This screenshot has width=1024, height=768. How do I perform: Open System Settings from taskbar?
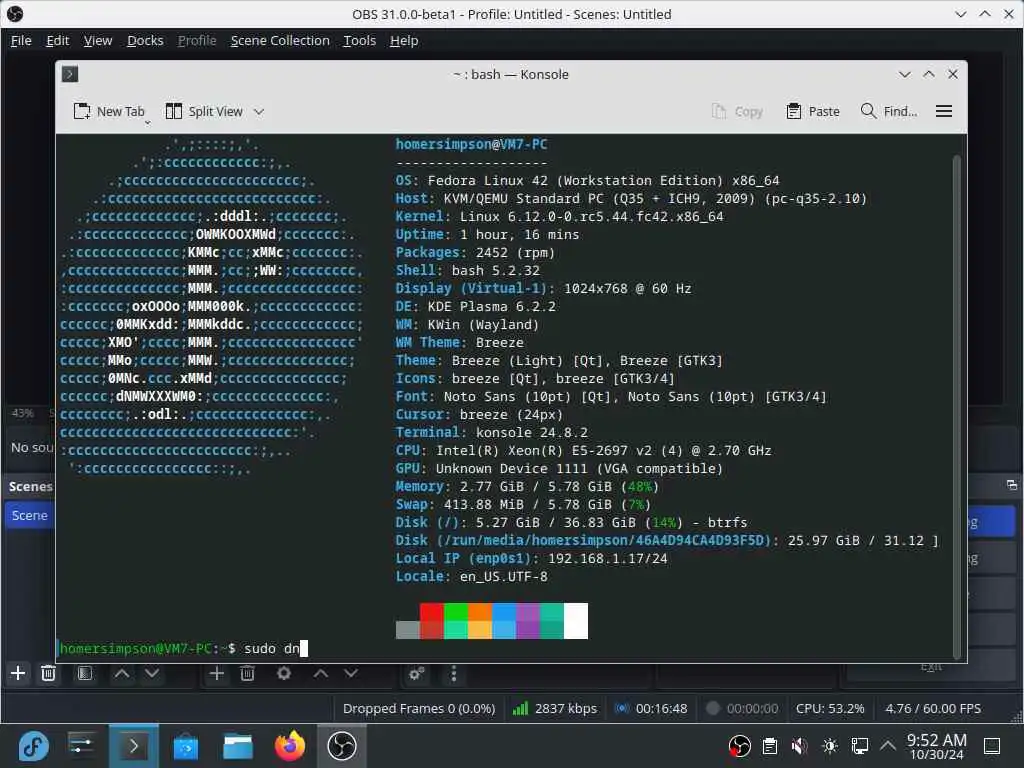82,746
